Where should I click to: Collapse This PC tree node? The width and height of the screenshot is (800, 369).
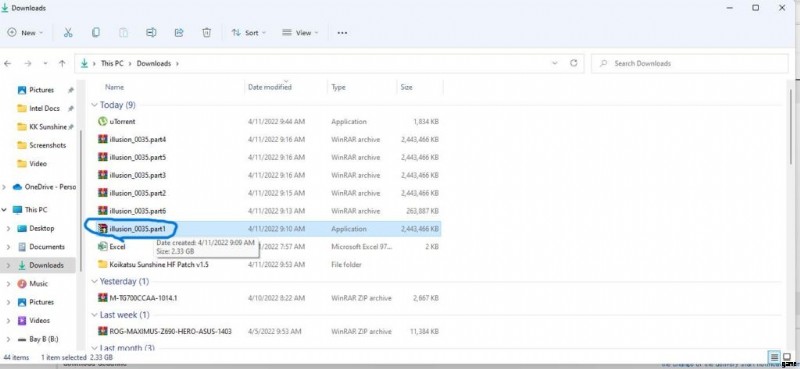pos(5,210)
